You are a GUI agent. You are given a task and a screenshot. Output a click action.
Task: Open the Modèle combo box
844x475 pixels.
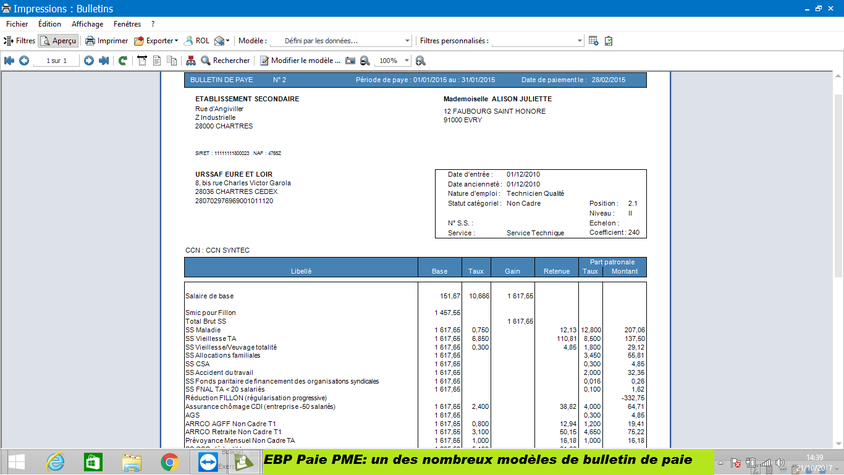[341, 41]
